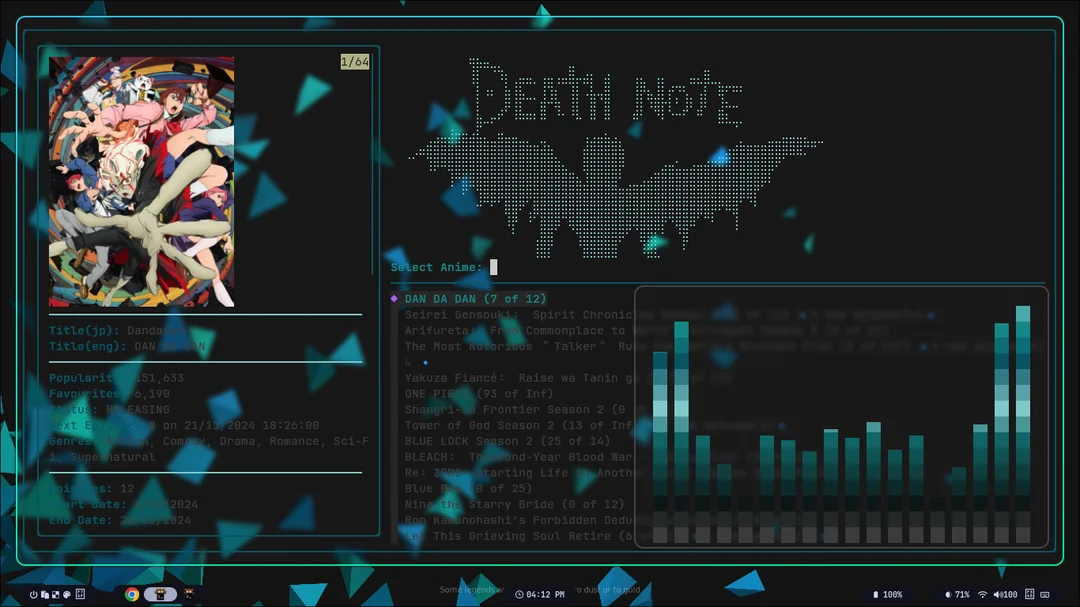Image resolution: width=1080 pixels, height=607 pixels.
Task: Select Blue Box (0 of 25) entry
Action: (x=468, y=488)
